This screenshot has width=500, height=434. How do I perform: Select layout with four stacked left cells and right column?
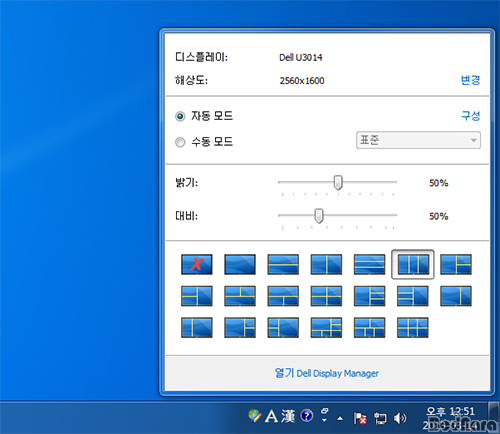[x=413, y=296]
